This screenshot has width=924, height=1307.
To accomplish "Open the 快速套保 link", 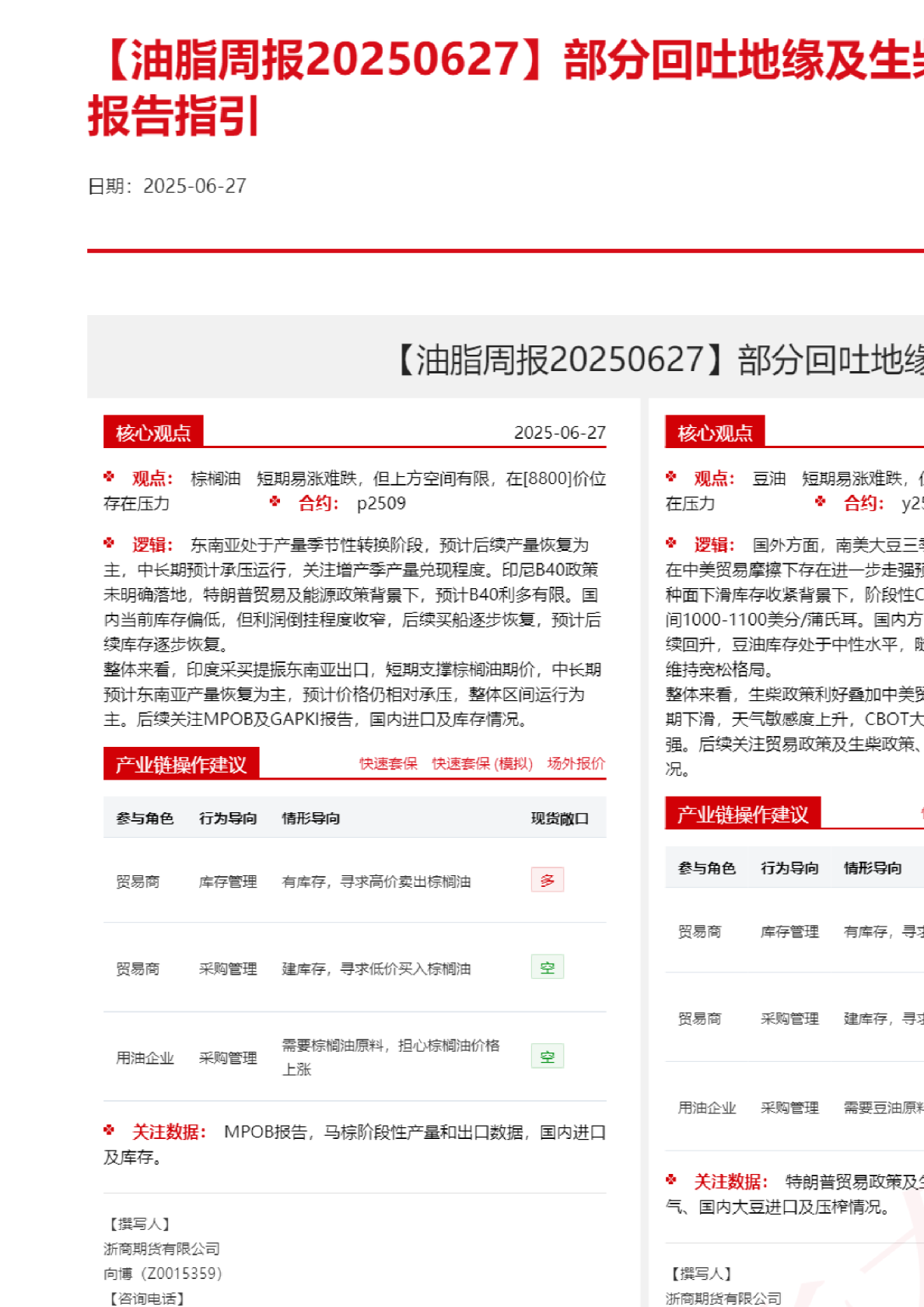I will (388, 763).
